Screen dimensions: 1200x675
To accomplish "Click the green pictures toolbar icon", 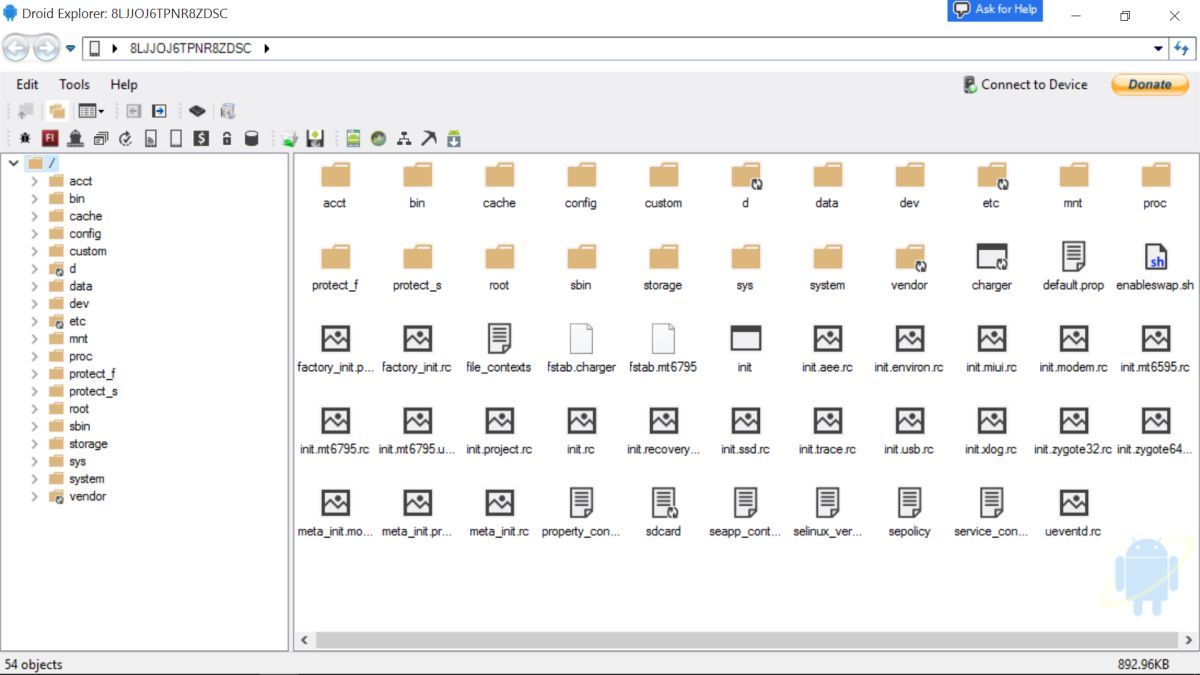I will [x=290, y=139].
